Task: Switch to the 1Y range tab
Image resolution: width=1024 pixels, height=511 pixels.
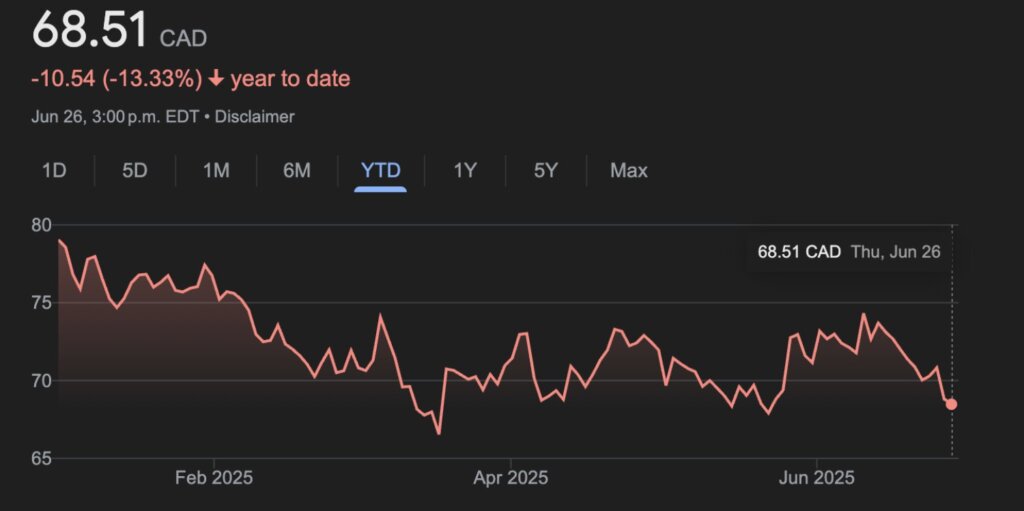Action: coord(465,171)
